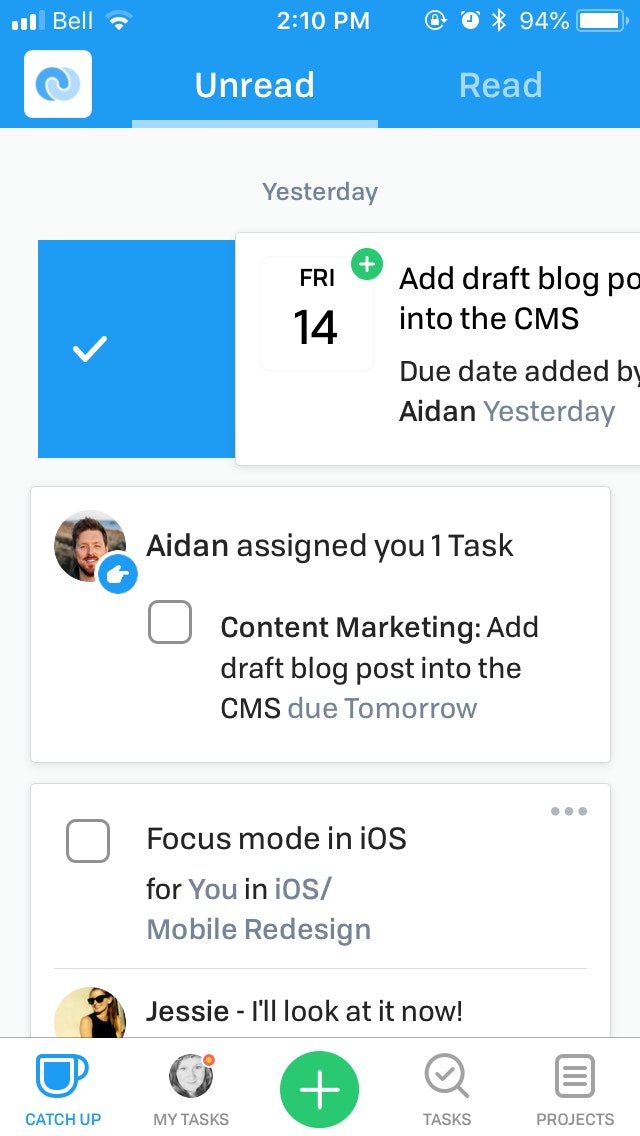Check the Content Marketing task checkbox
This screenshot has height=1136, width=640.
170,622
